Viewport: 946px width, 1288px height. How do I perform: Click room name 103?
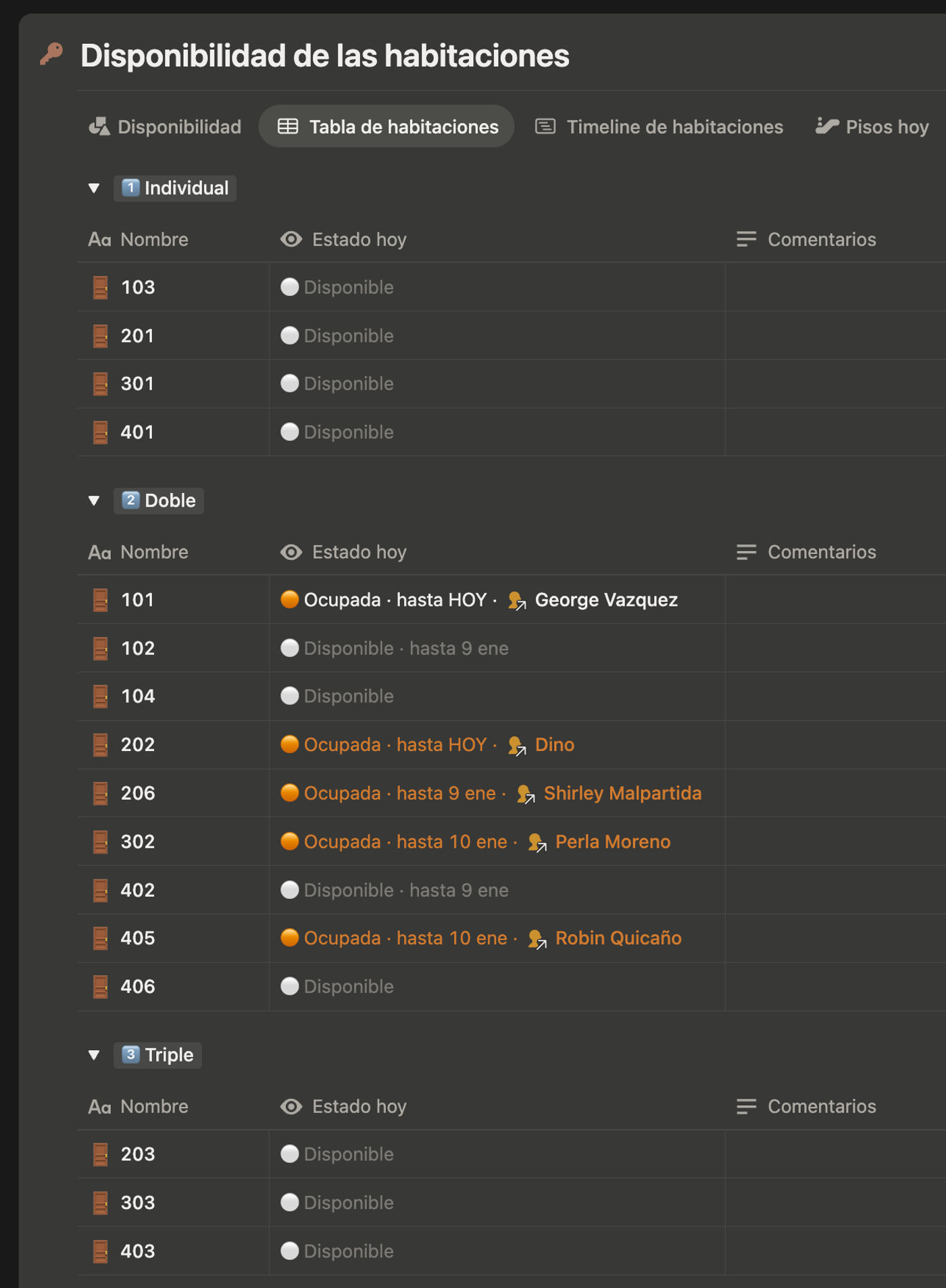[138, 288]
